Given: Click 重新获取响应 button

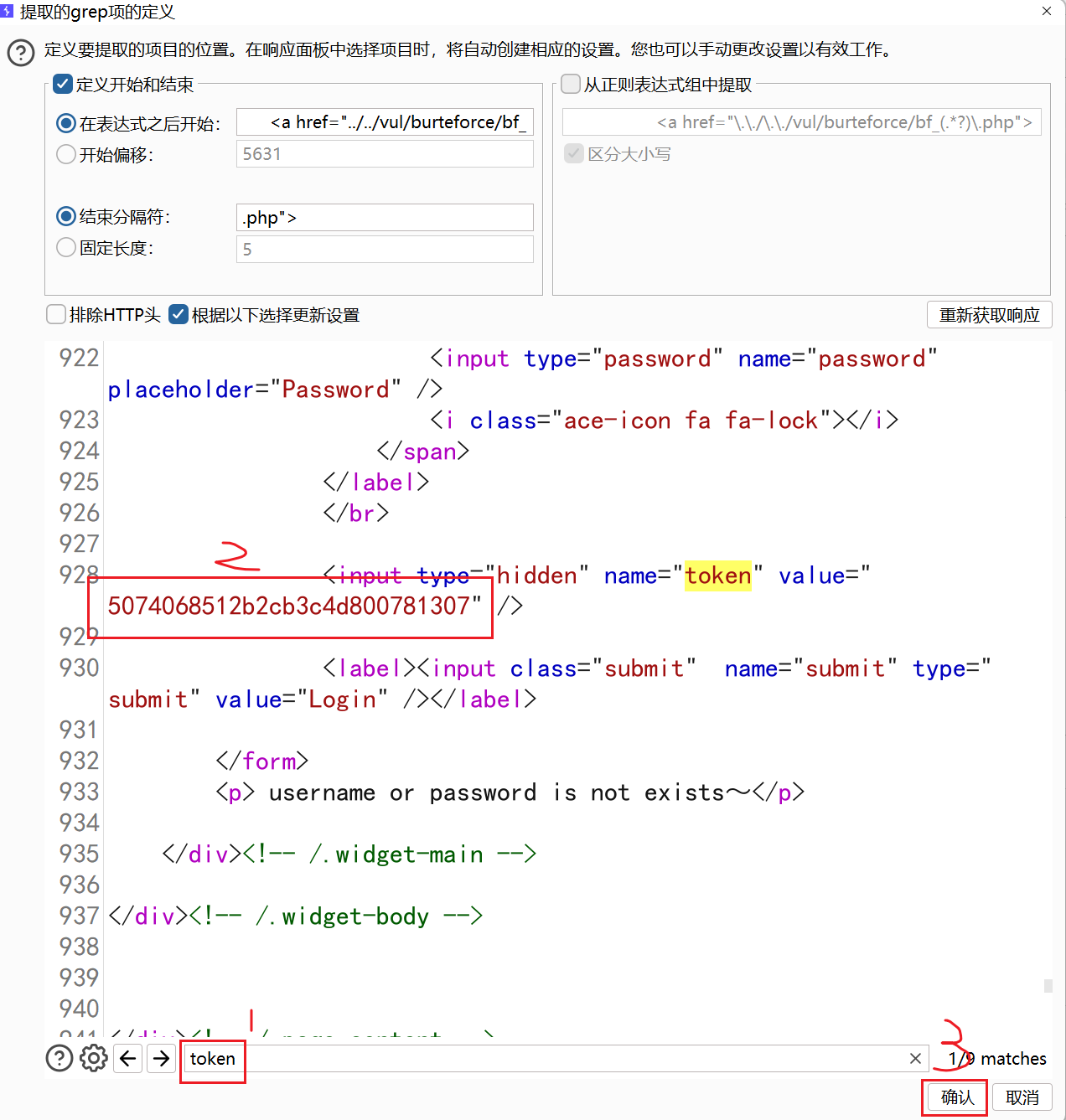Looking at the screenshot, I should point(989,315).
